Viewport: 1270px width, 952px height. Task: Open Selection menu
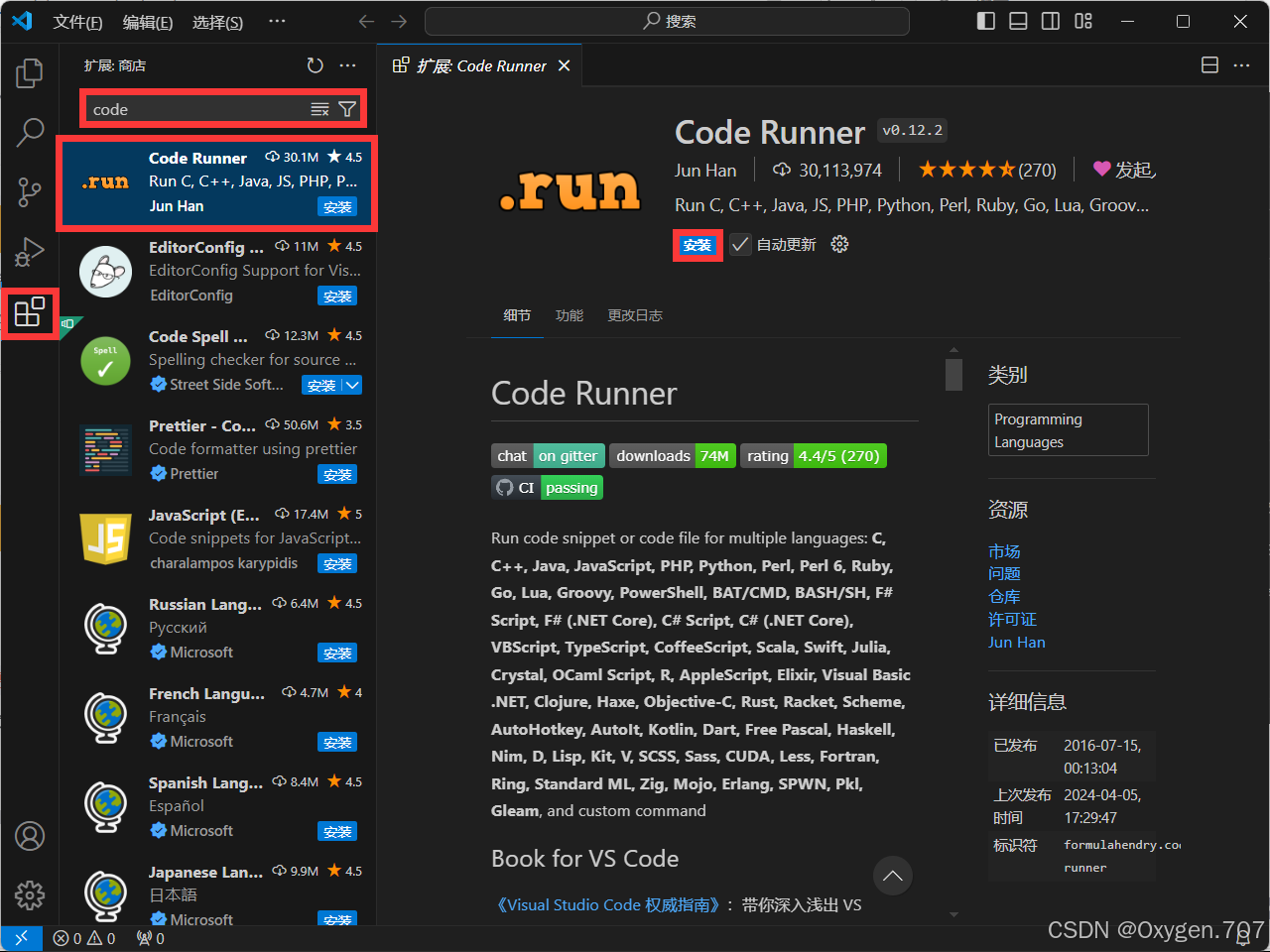[x=217, y=22]
